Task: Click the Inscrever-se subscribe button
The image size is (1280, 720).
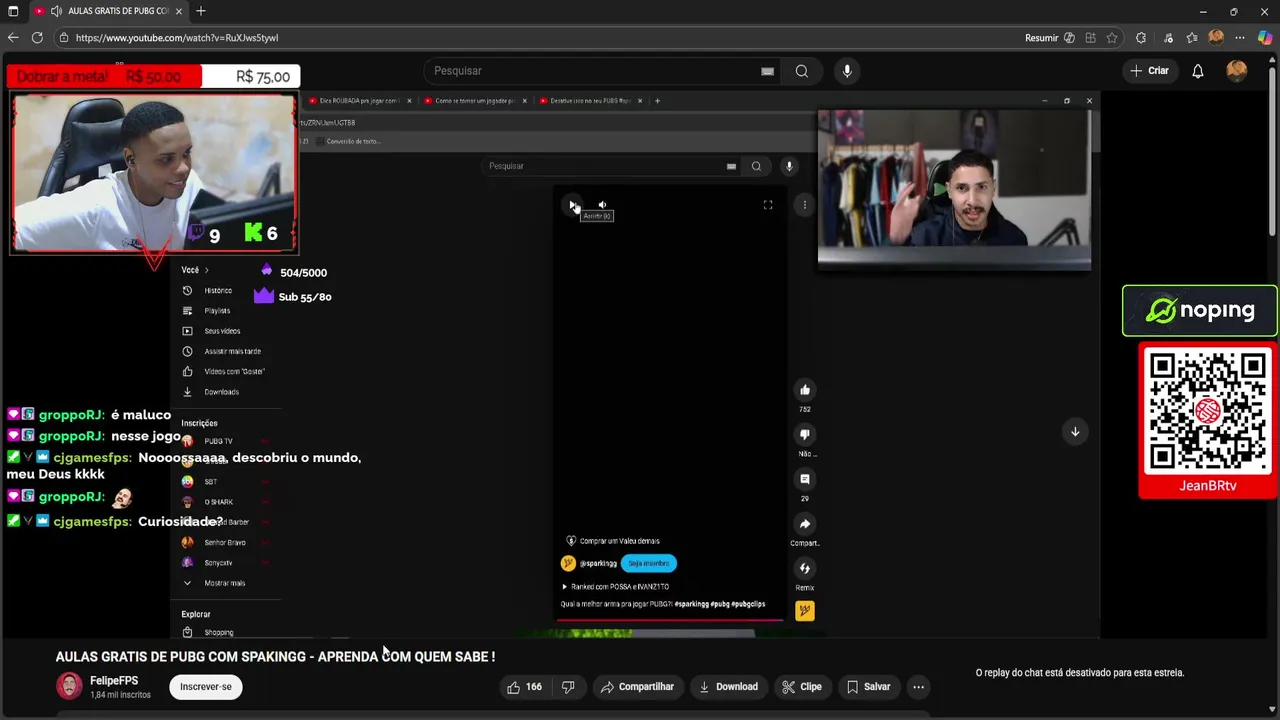Action: (206, 687)
